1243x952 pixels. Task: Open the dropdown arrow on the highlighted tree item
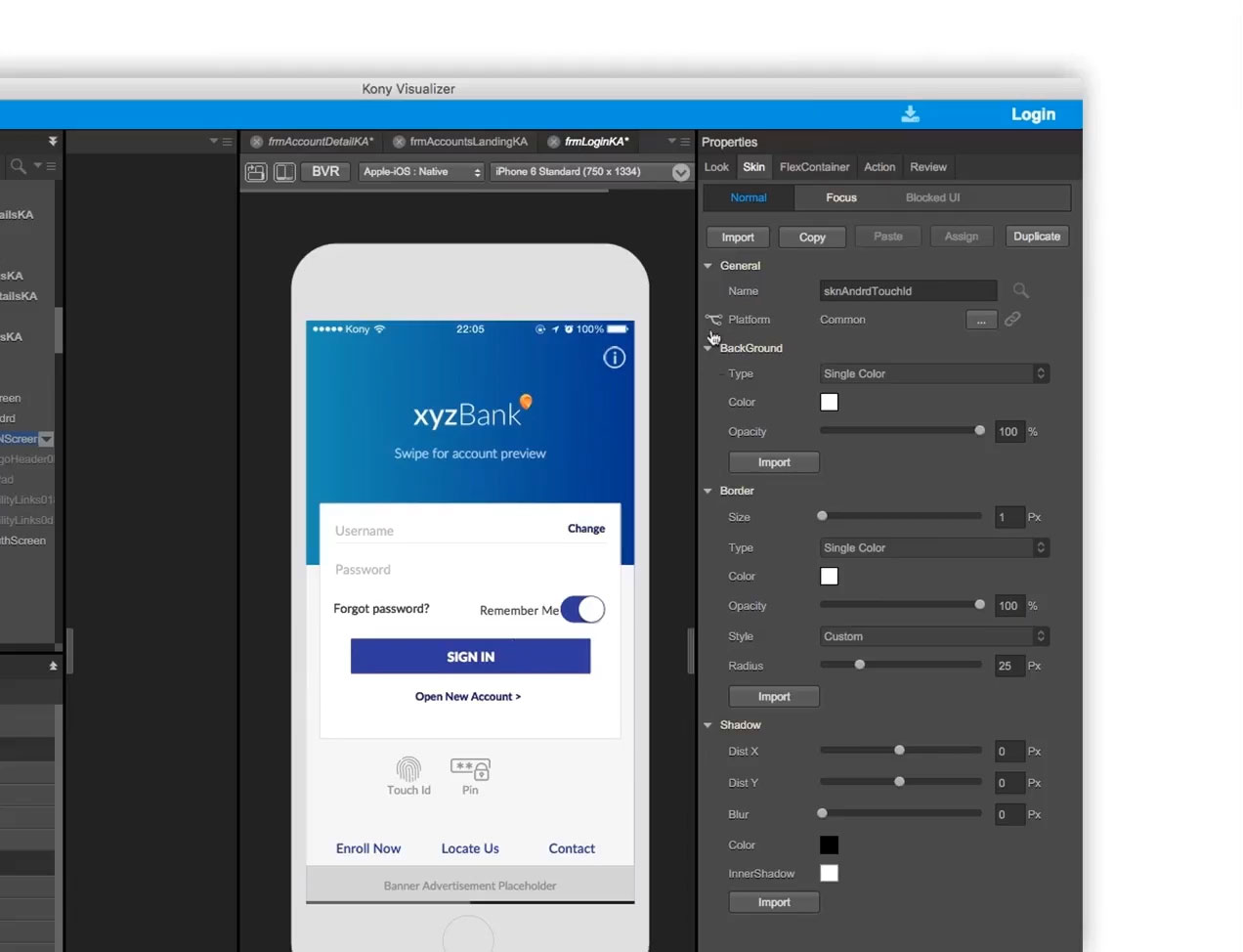point(46,439)
